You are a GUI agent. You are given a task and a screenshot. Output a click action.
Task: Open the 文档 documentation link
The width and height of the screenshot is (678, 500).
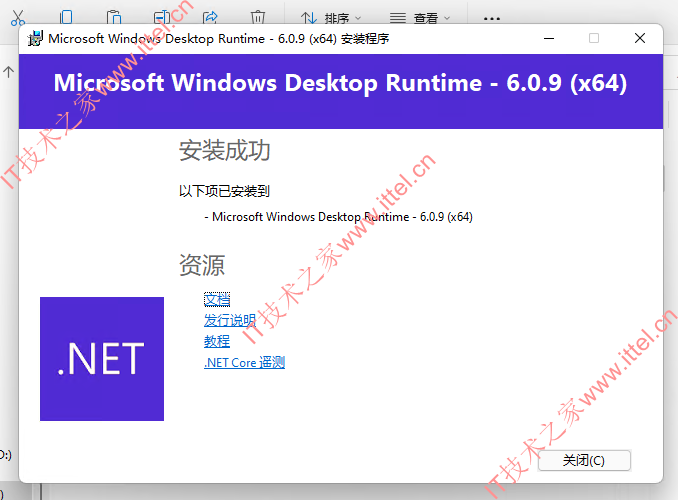(x=217, y=299)
